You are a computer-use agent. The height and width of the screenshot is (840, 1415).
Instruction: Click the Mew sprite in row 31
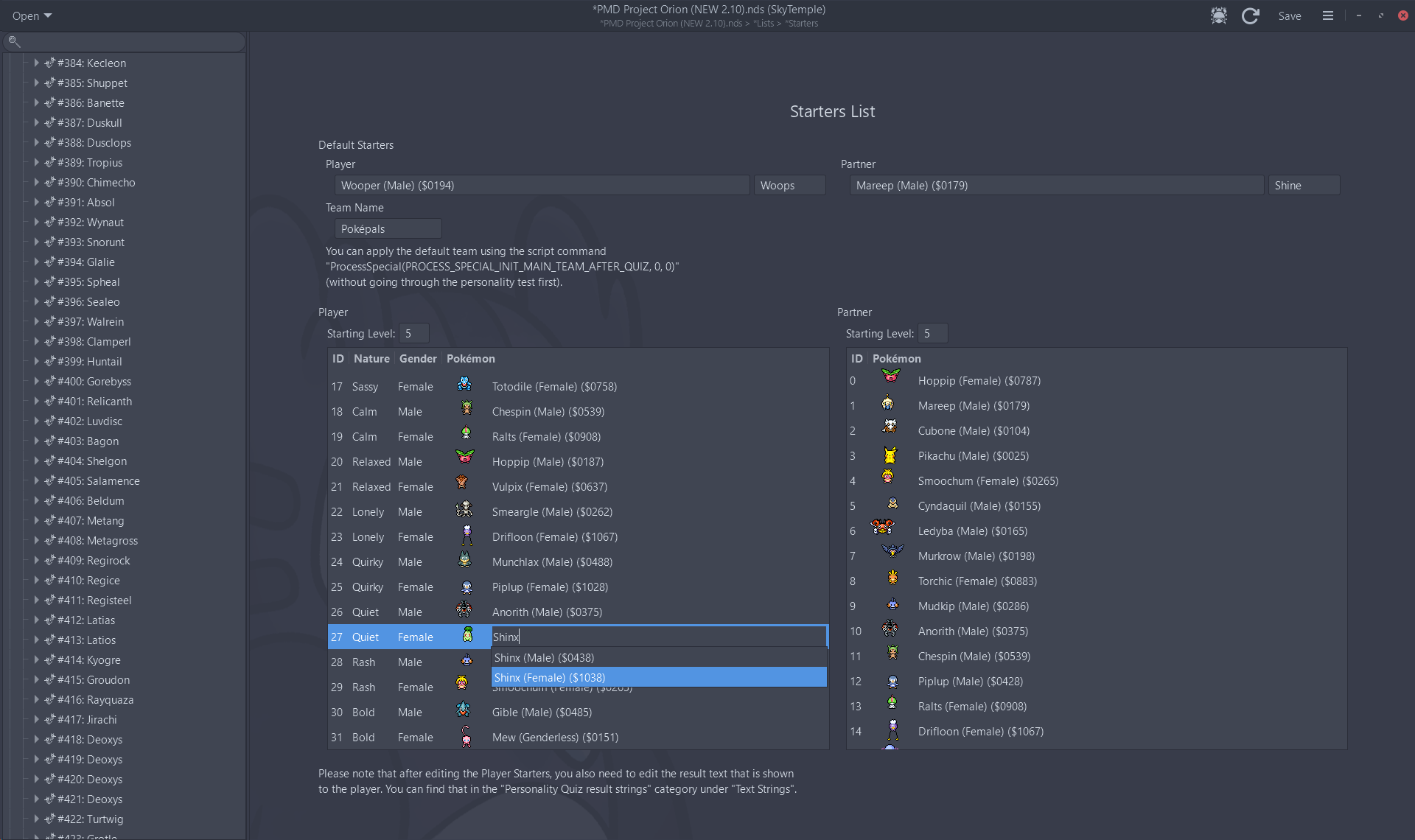point(466,736)
